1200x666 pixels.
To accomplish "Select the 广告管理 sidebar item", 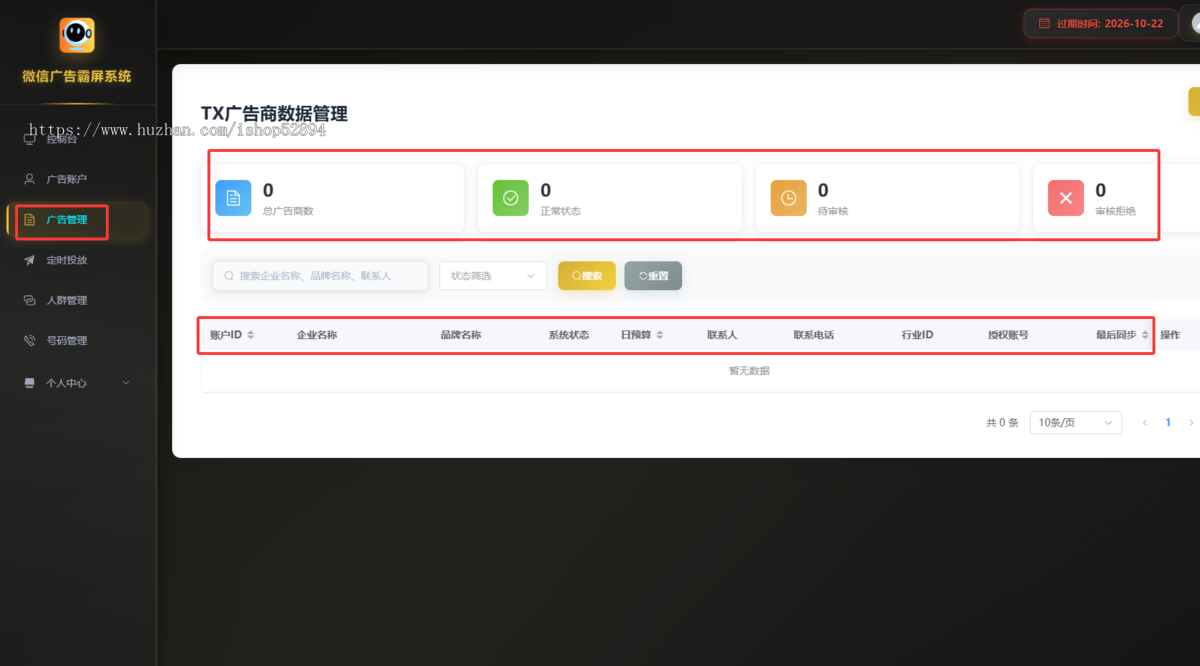I will point(77,219).
